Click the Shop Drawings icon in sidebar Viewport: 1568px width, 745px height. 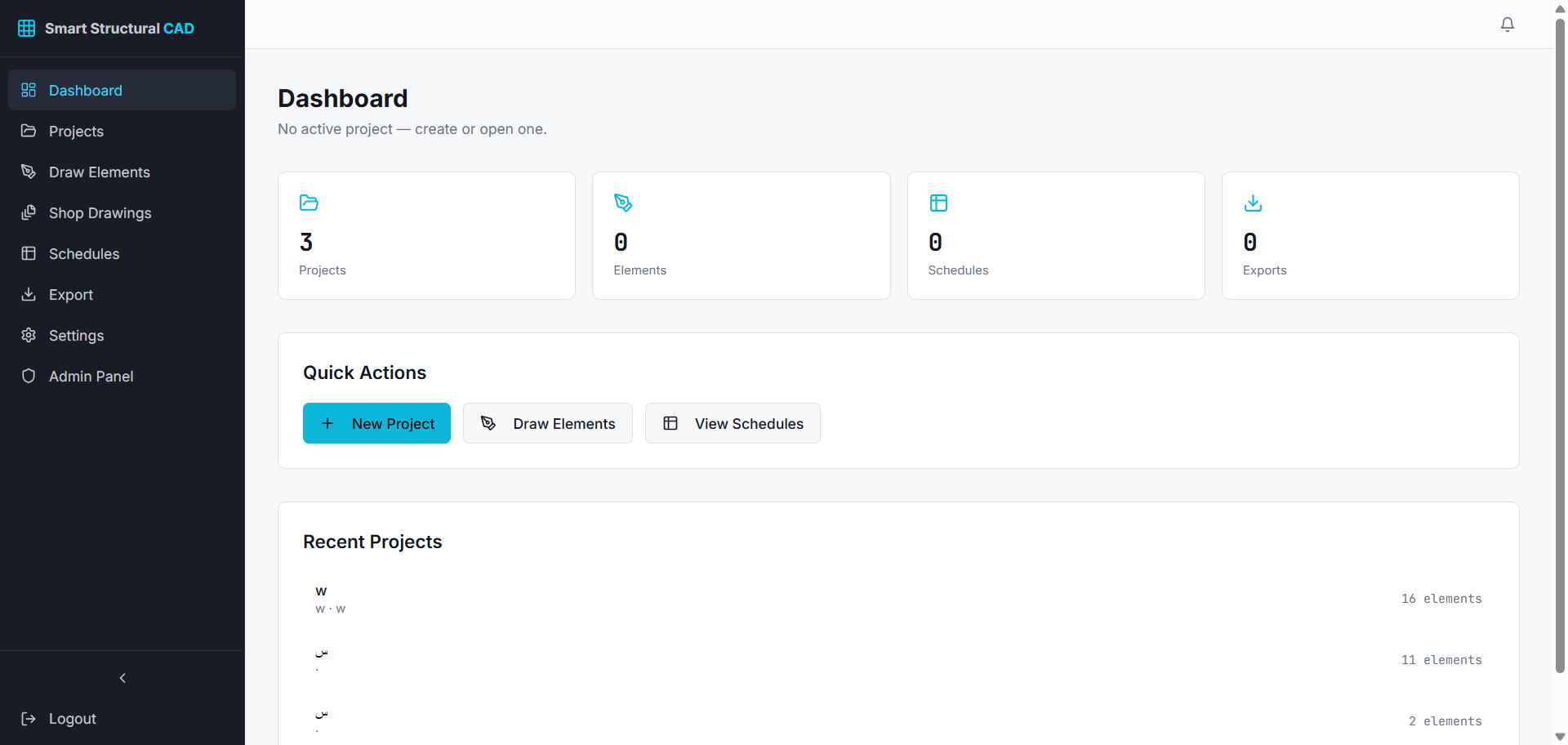[29, 212]
